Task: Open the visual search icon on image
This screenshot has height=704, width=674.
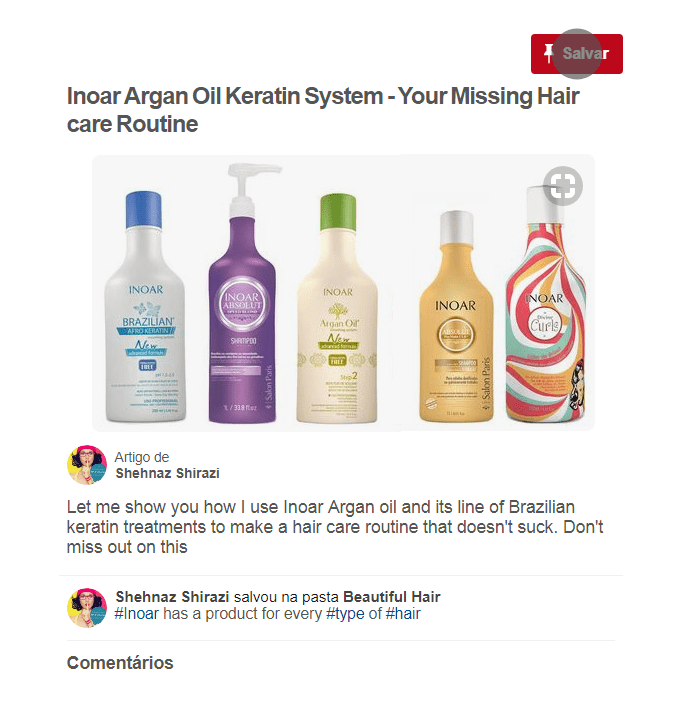Action: click(563, 186)
